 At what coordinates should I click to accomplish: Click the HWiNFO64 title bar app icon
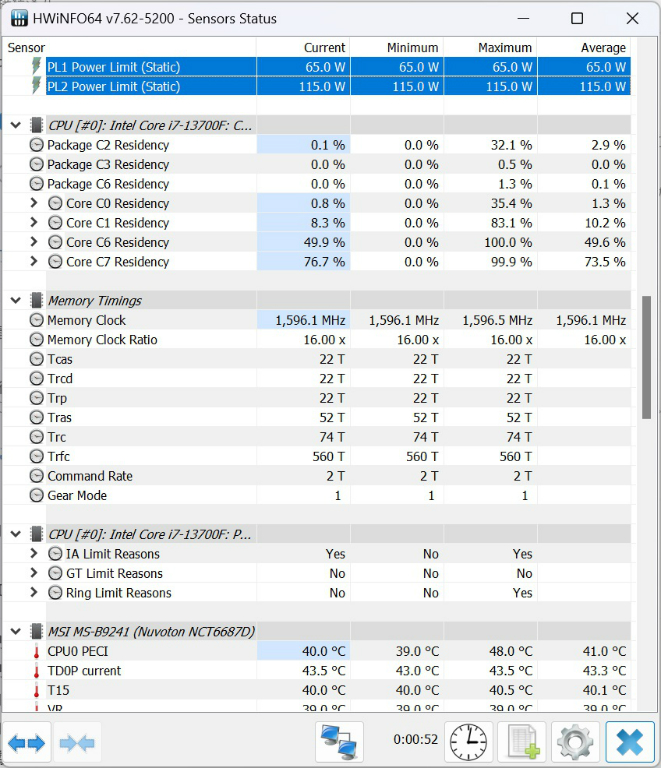[x=19, y=19]
